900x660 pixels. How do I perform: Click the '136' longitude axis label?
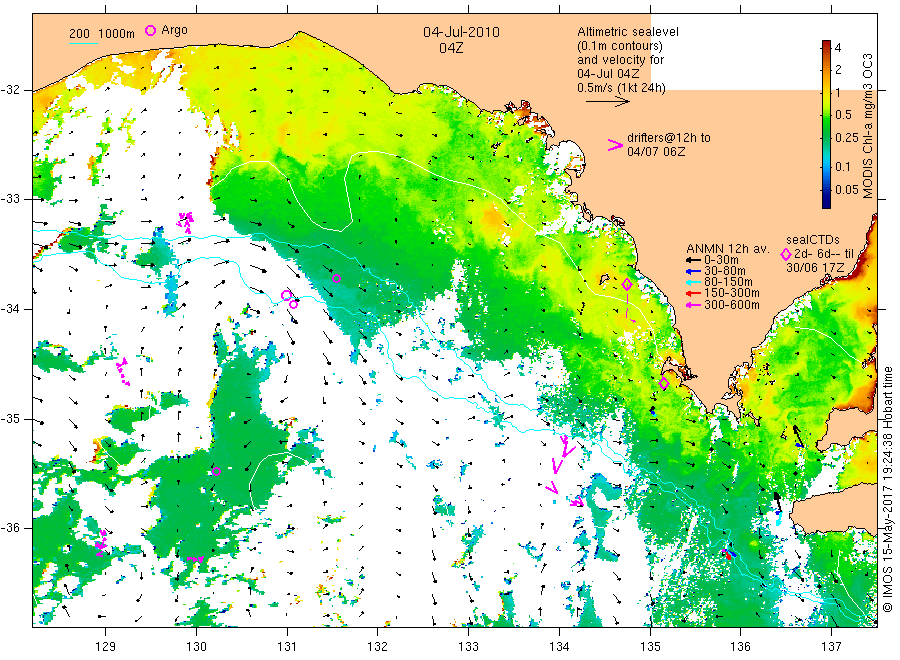740,647
